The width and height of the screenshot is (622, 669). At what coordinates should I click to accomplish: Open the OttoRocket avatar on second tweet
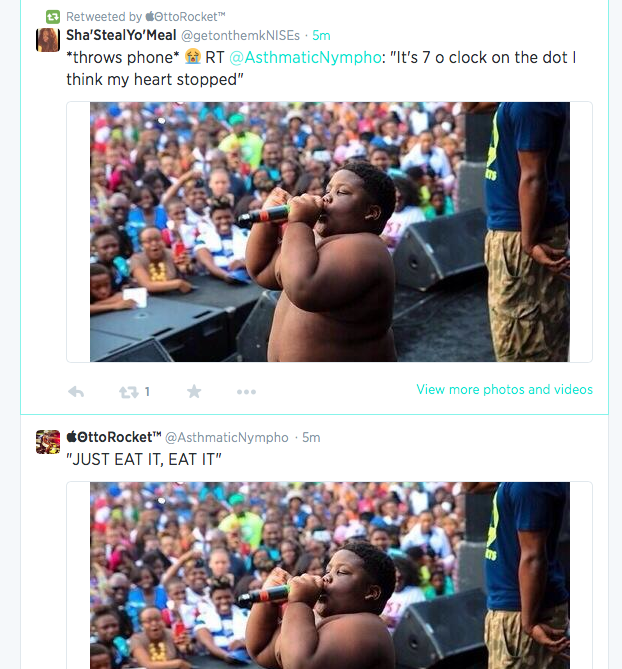pos(48,441)
